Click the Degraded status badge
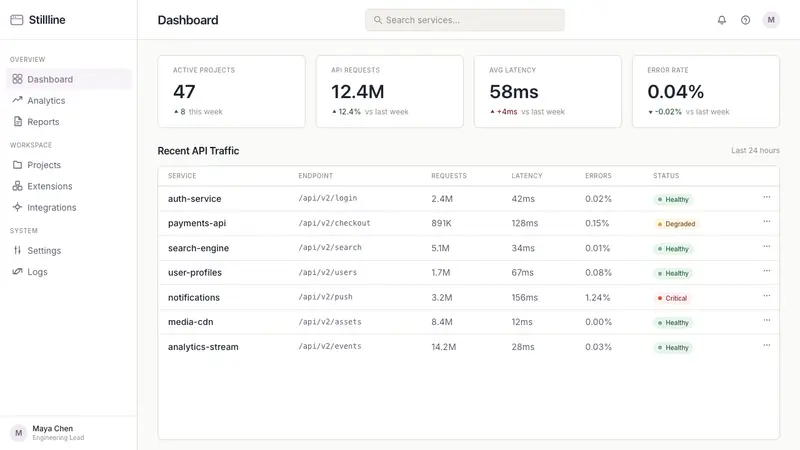The width and height of the screenshot is (800, 450). pyautogui.click(x=676, y=224)
